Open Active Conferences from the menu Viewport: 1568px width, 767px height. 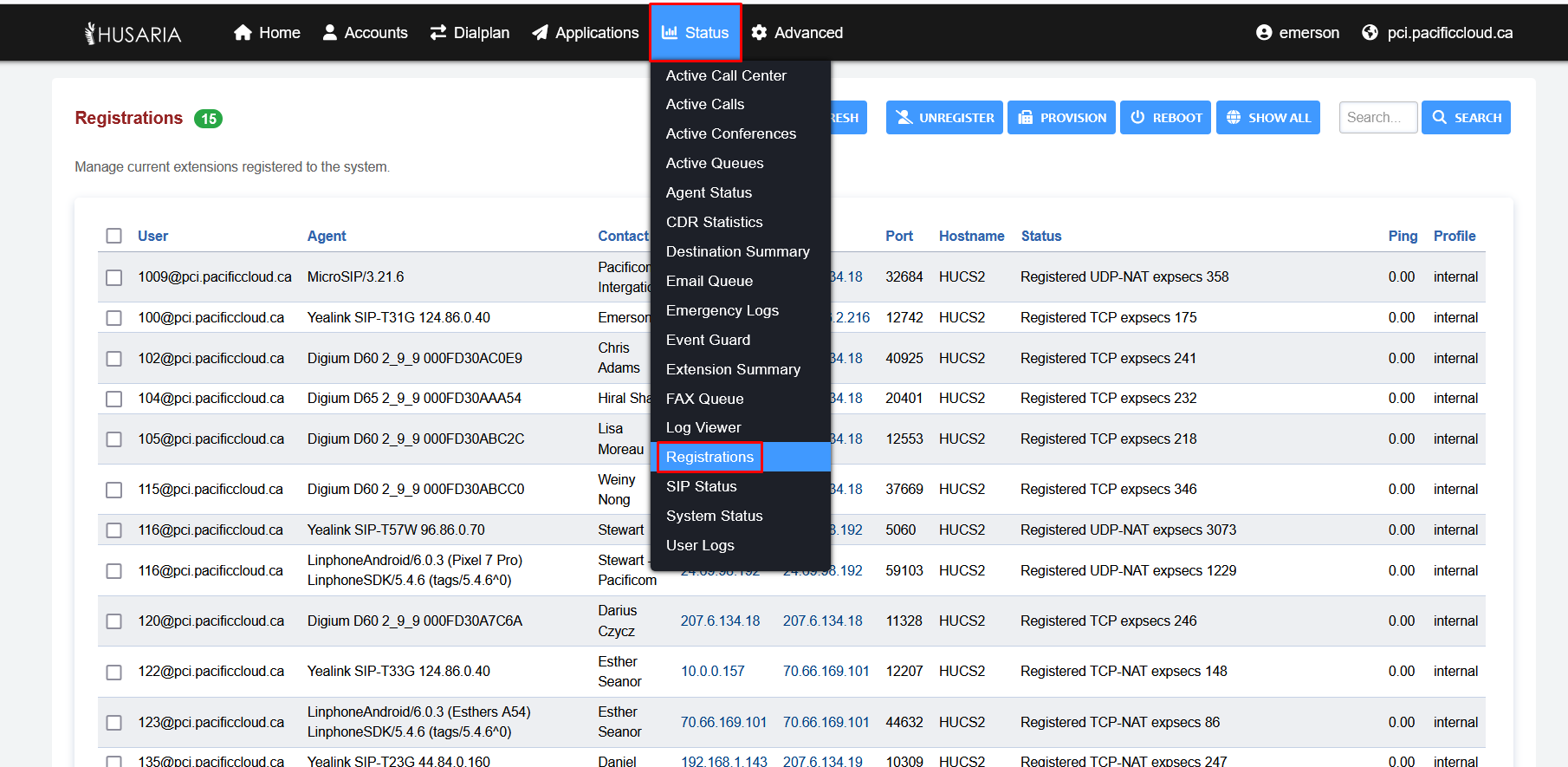[x=741, y=133]
